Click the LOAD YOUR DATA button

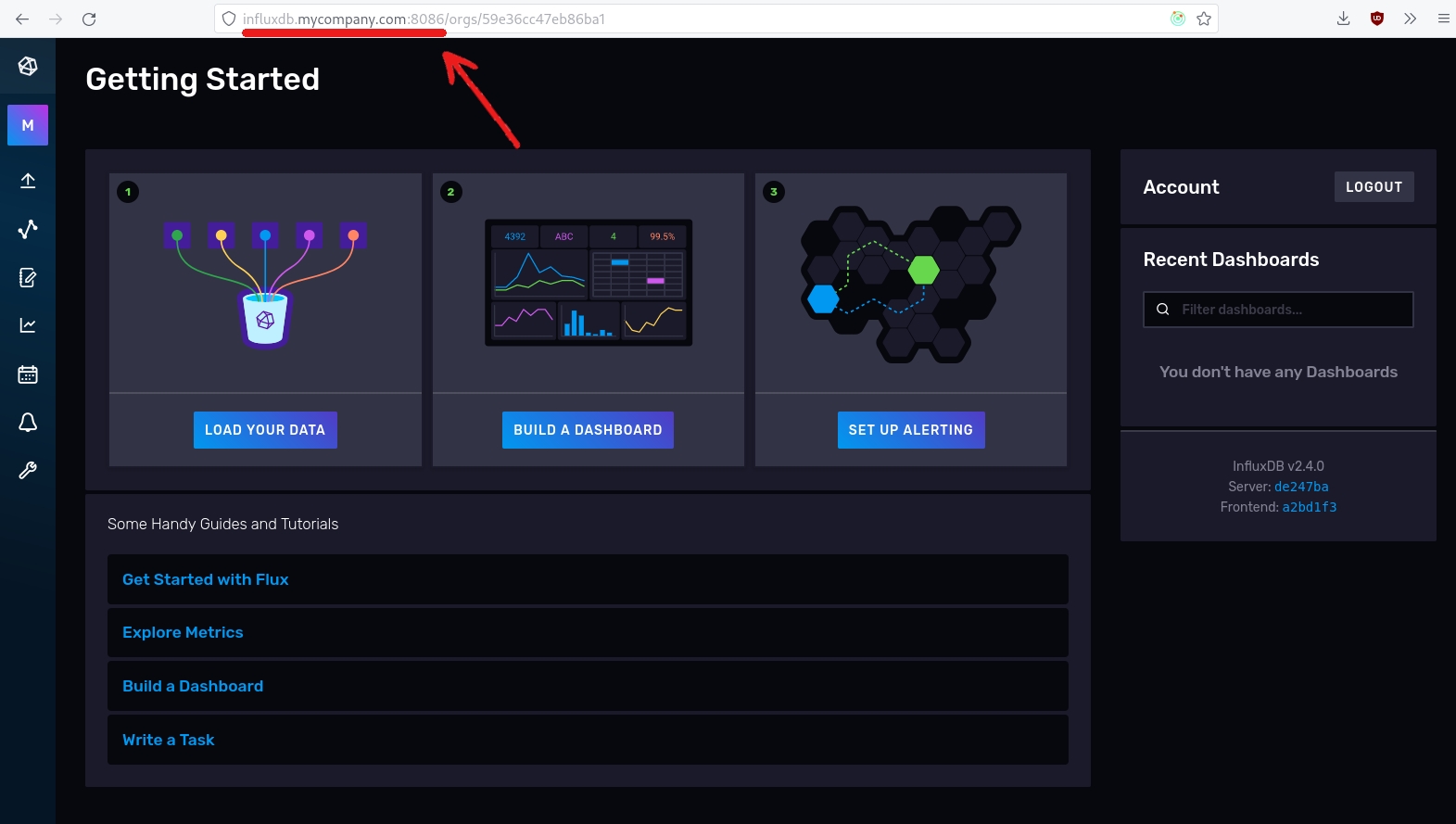(265, 430)
